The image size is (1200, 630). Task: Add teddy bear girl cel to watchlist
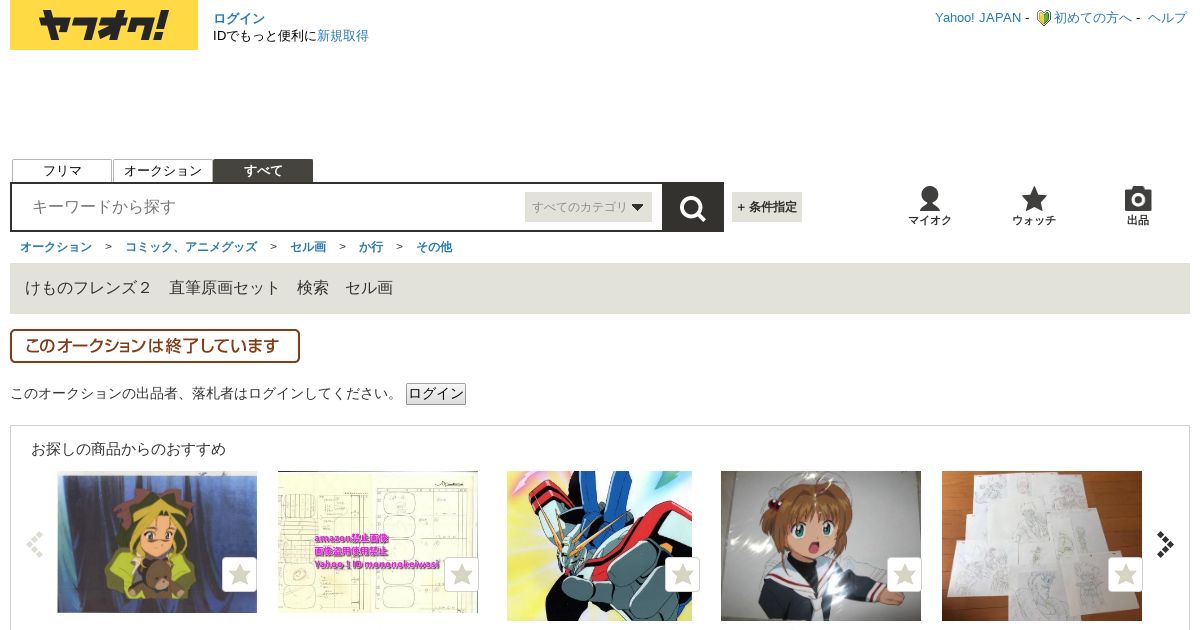(239, 575)
